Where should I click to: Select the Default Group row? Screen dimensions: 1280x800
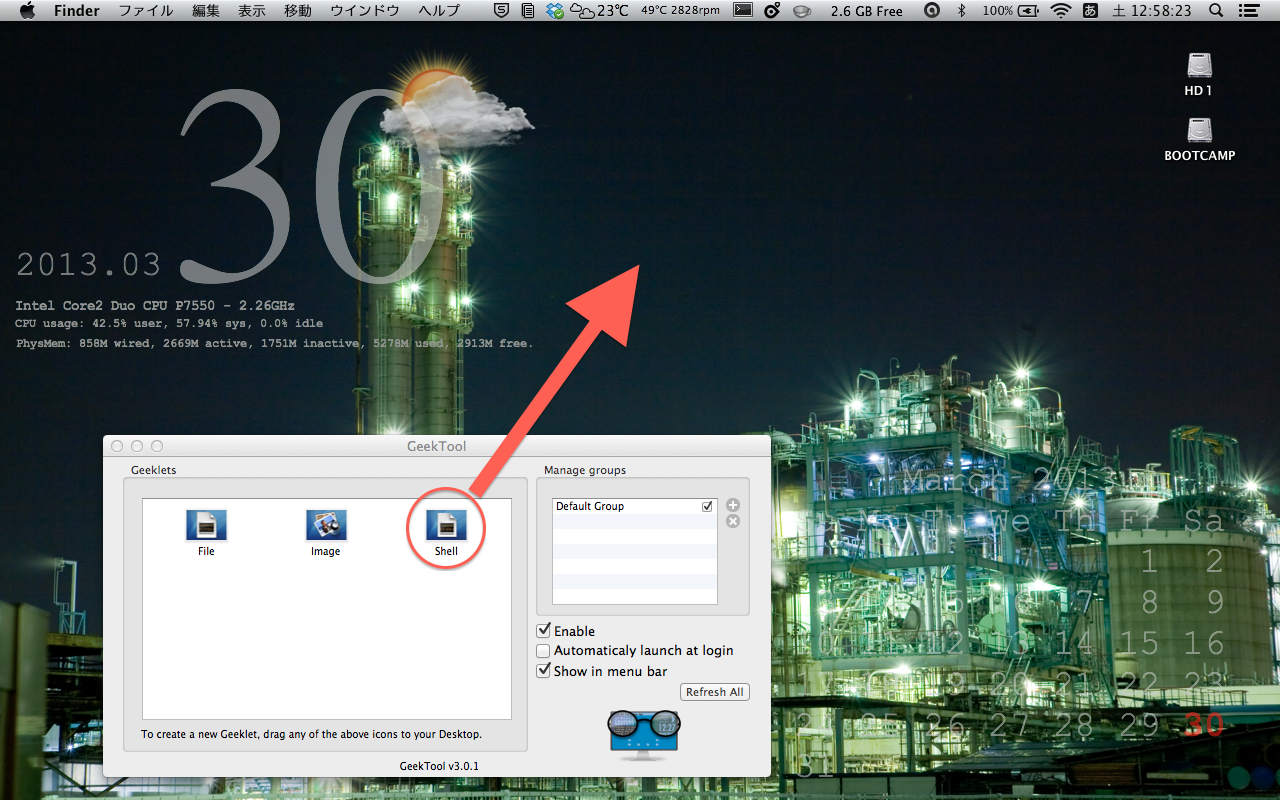635,506
